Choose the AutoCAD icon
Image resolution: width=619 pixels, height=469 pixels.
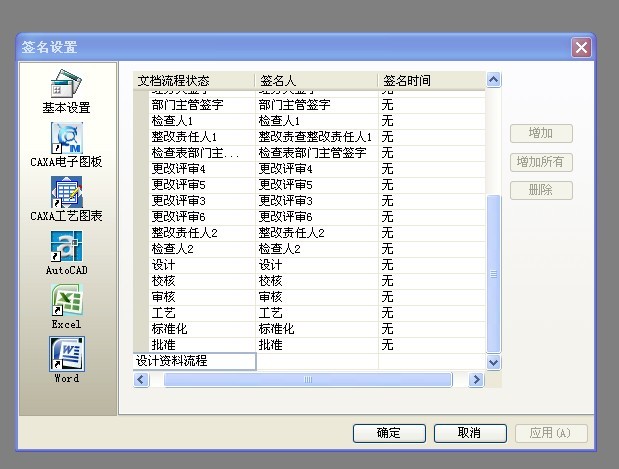66,253
